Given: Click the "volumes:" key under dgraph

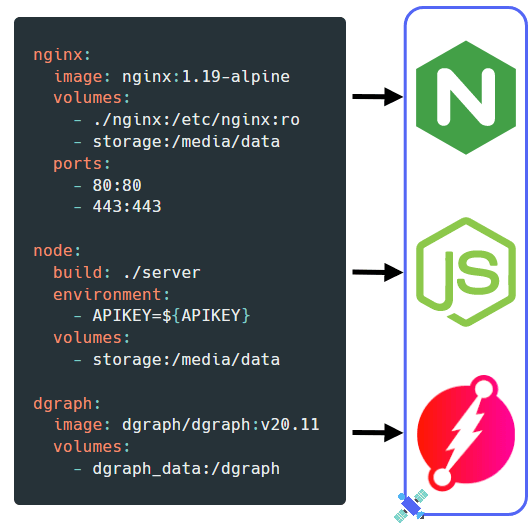Looking at the screenshot, I should click(92, 447).
